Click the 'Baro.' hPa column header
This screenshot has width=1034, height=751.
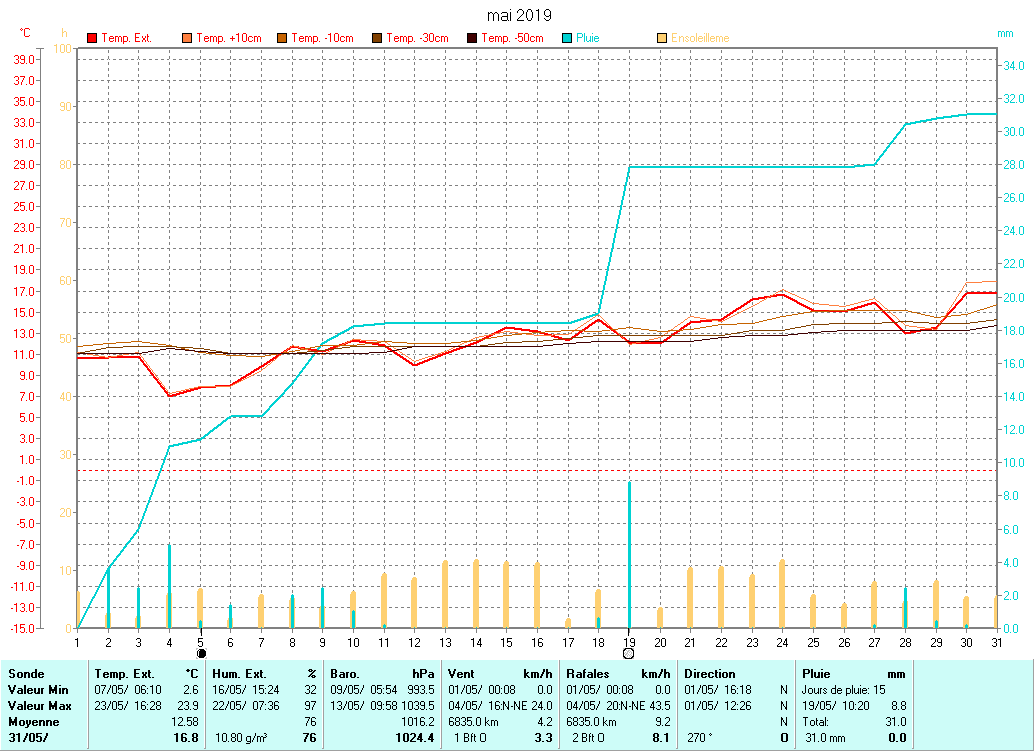346,674
